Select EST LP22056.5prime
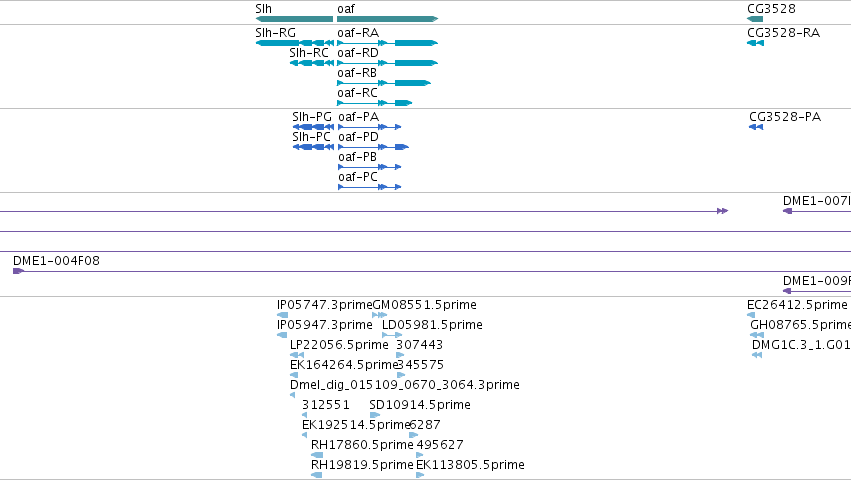Image resolution: width=851 pixels, height=480 pixels. (x=297, y=355)
